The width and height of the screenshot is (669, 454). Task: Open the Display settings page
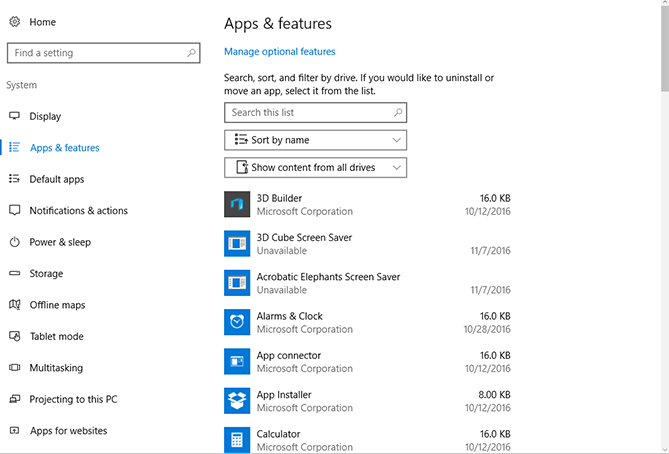[45, 116]
